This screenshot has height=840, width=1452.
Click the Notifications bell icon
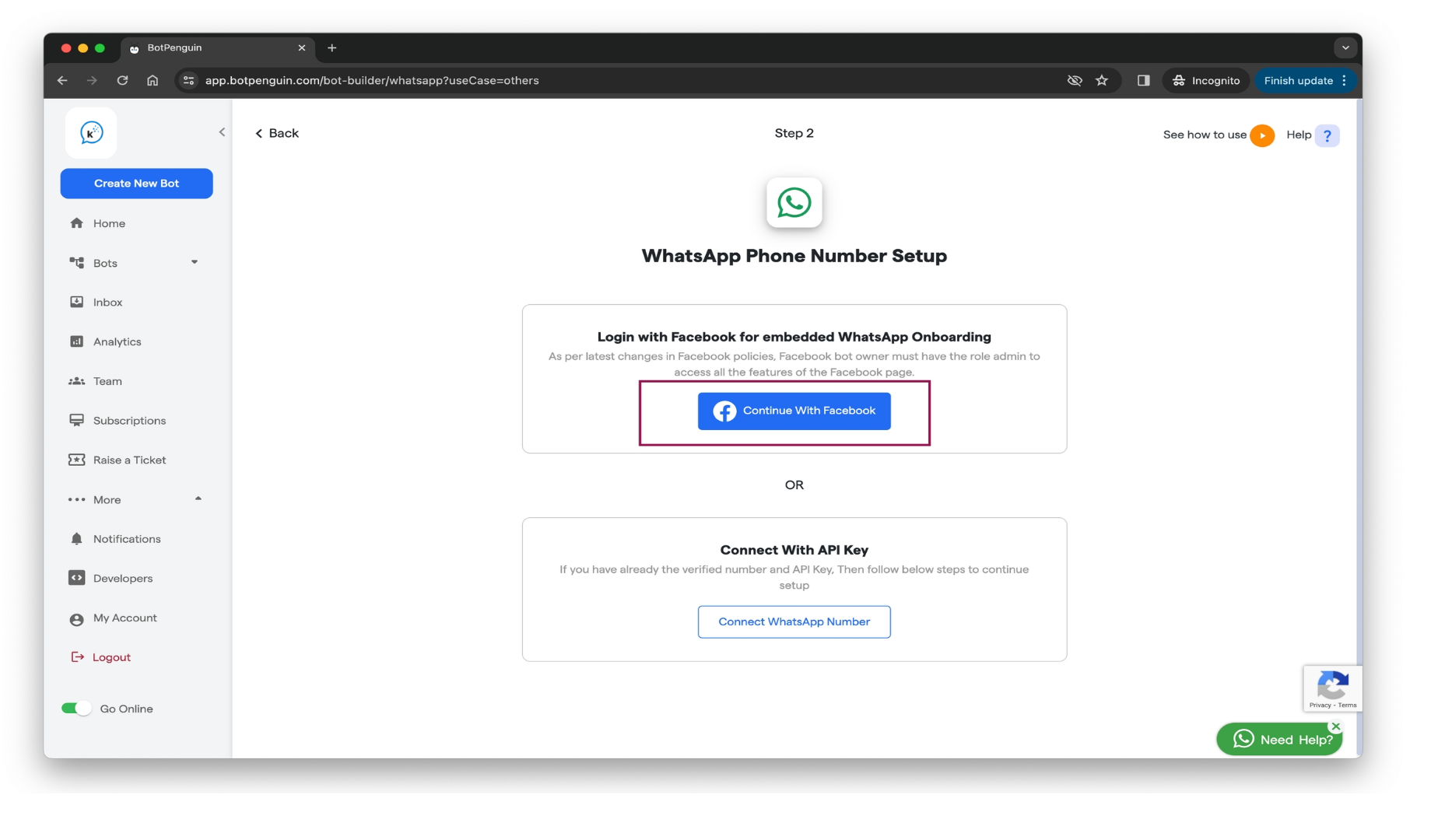tap(76, 539)
